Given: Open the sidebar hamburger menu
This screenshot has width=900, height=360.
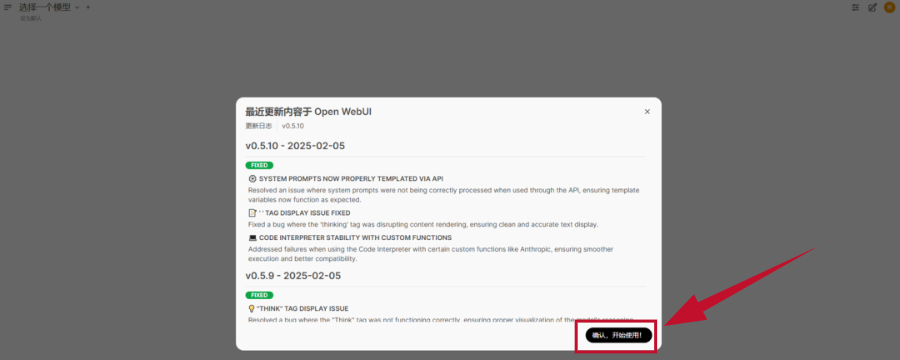Looking at the screenshot, I should click(x=7, y=7).
